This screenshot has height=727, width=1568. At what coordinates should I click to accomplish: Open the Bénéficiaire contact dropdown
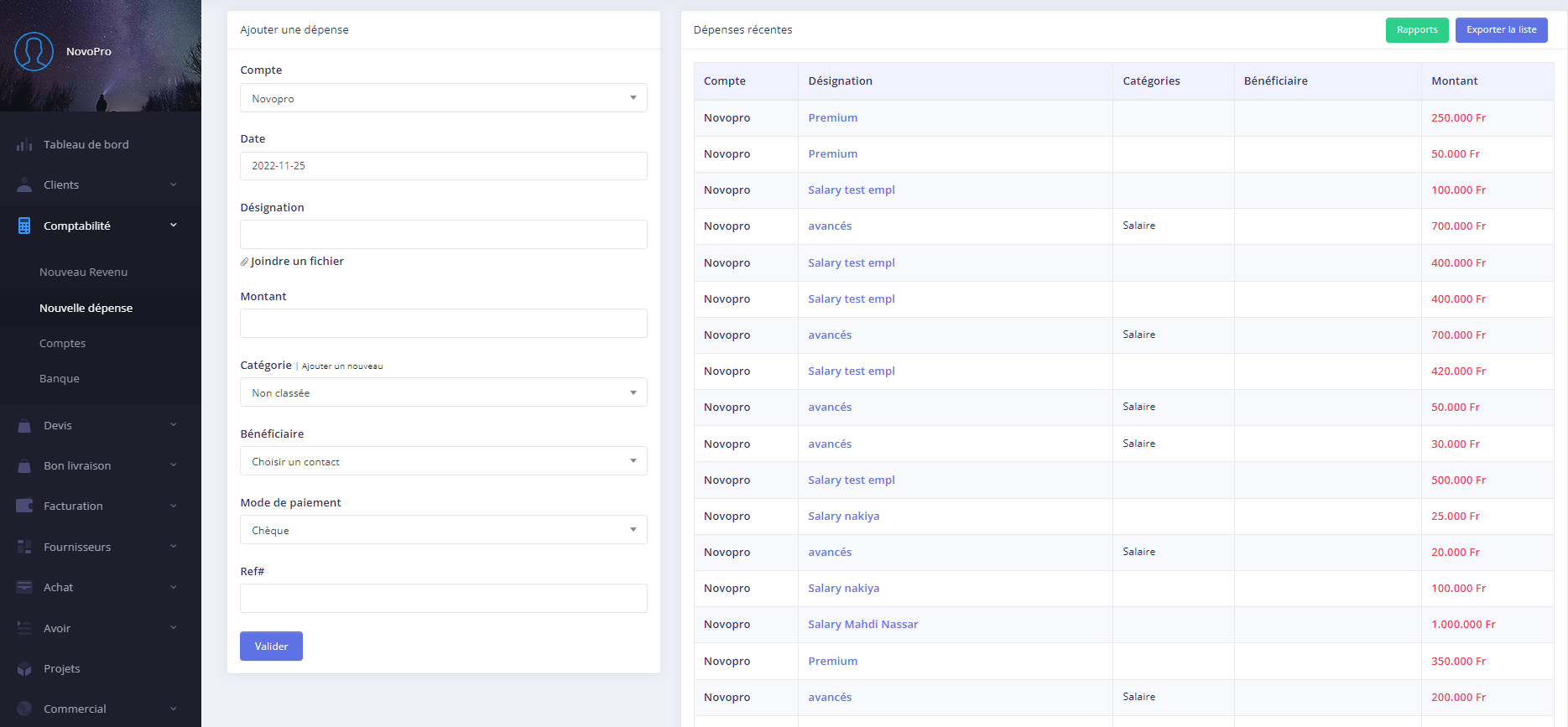click(443, 461)
